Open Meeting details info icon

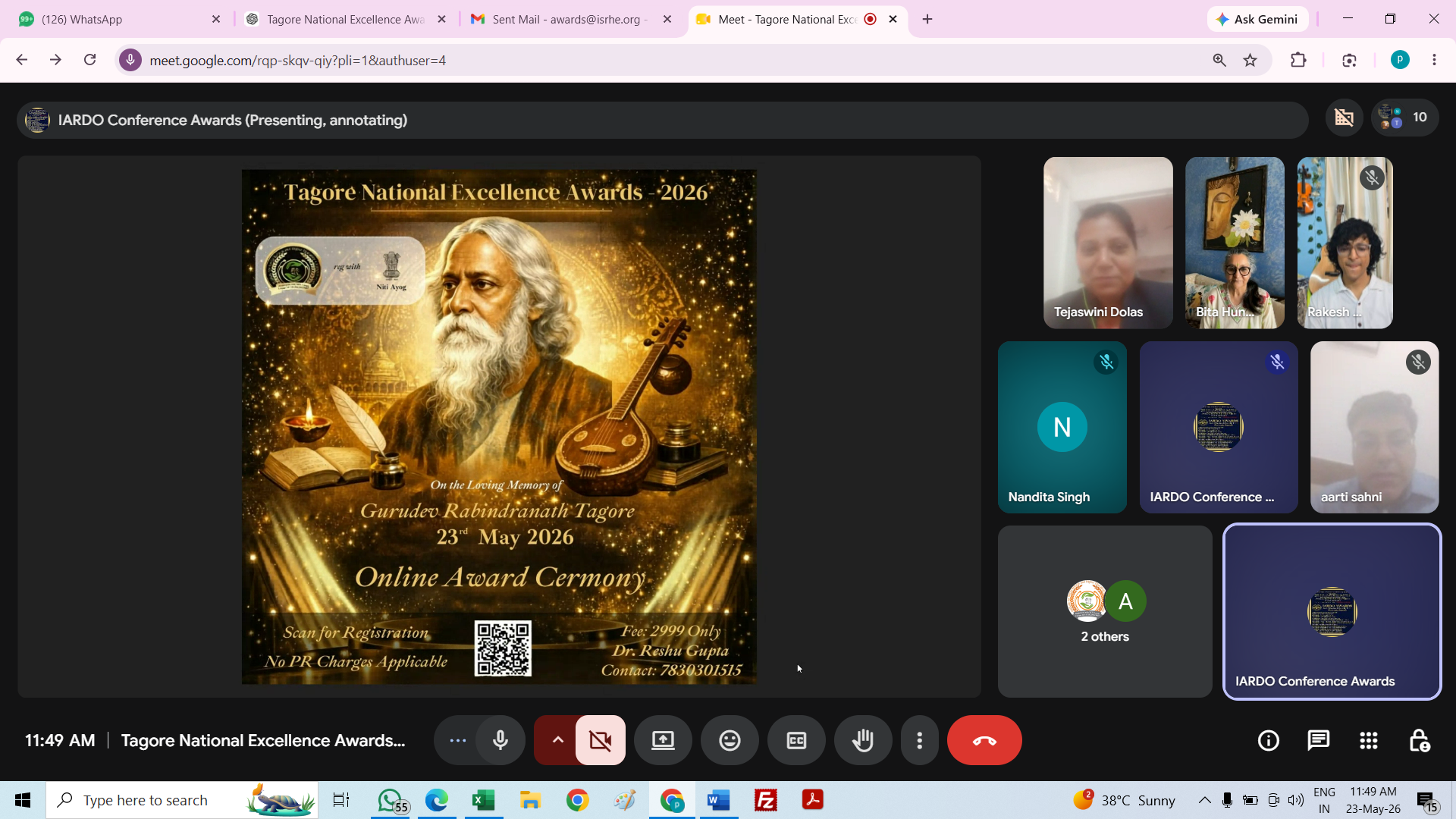(x=1269, y=740)
